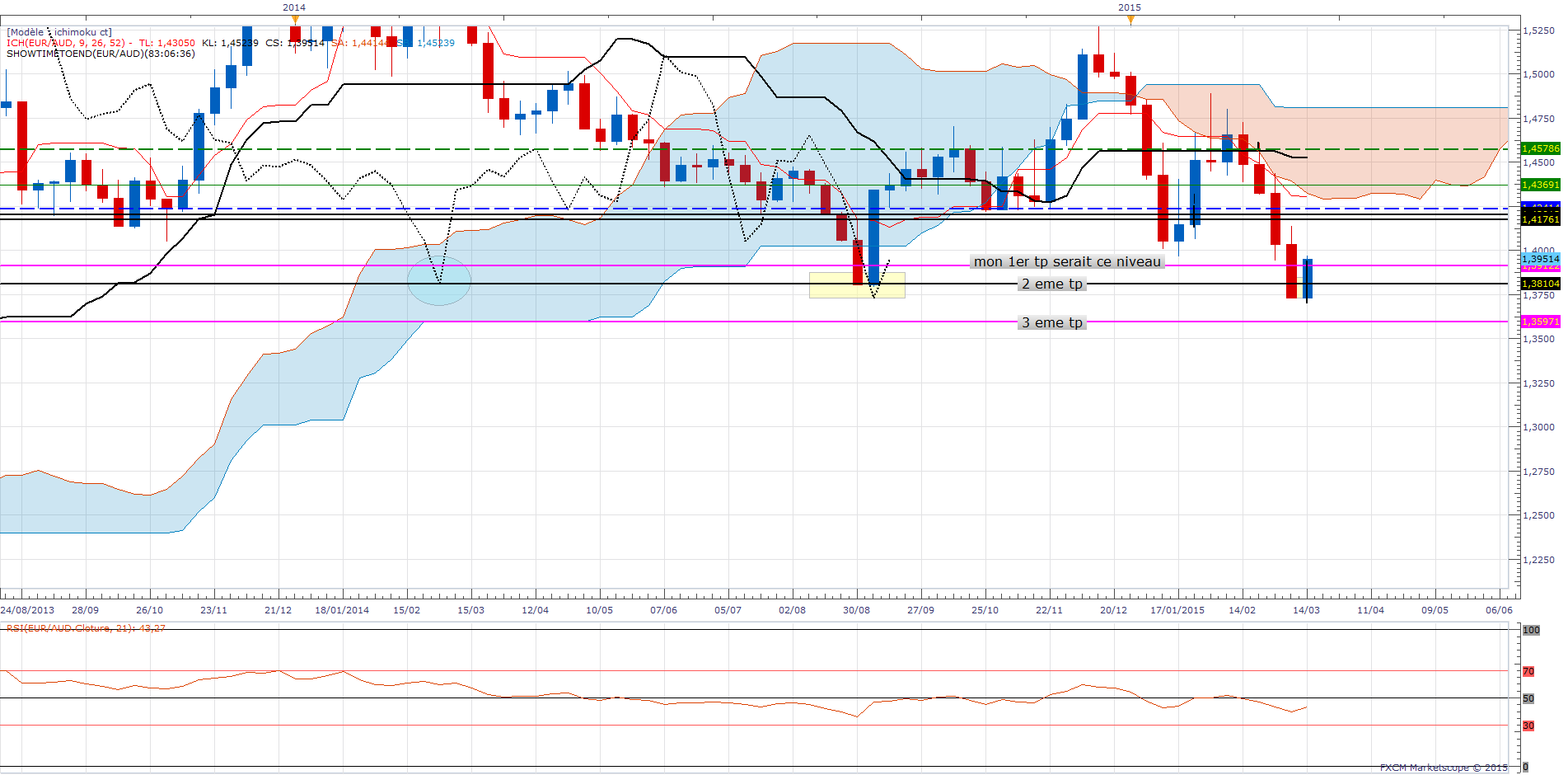Click the black 1,41761 price tag

1540,219
